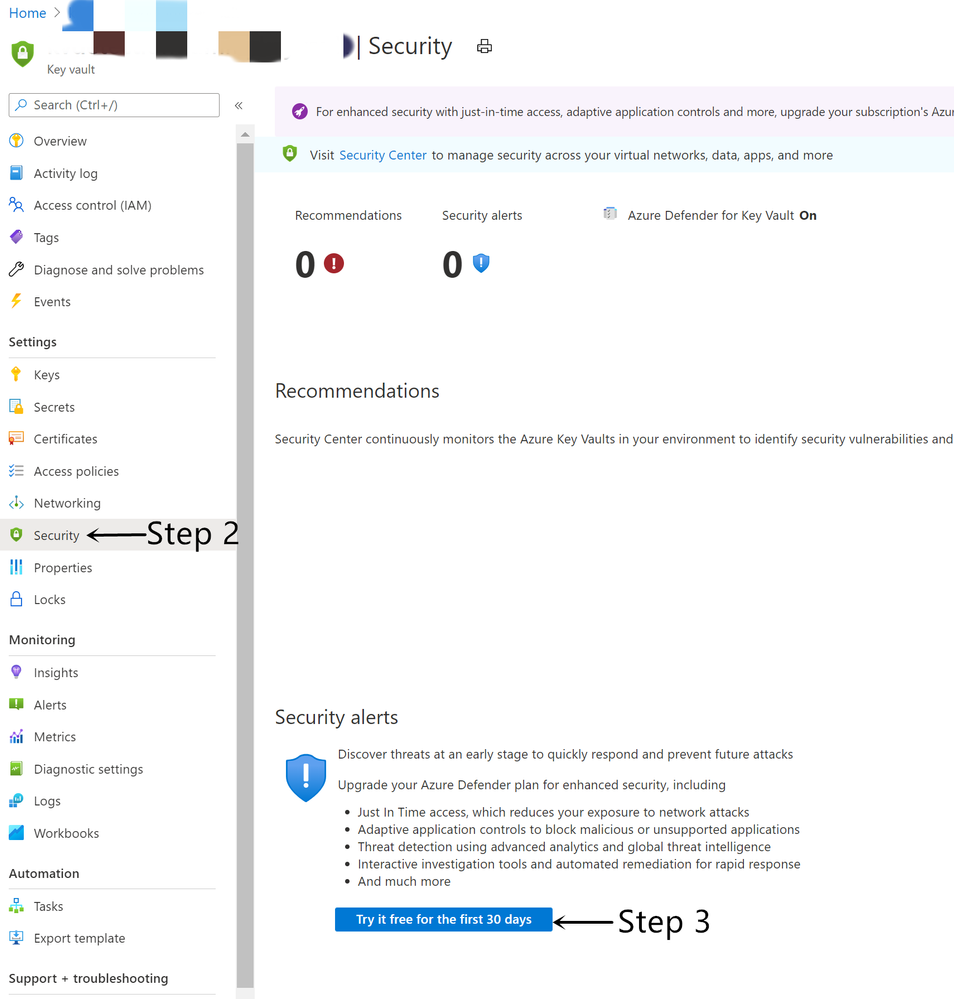Click the sidebar vertical scrollbar track
This screenshot has width=954, height=999.
pos(245,564)
